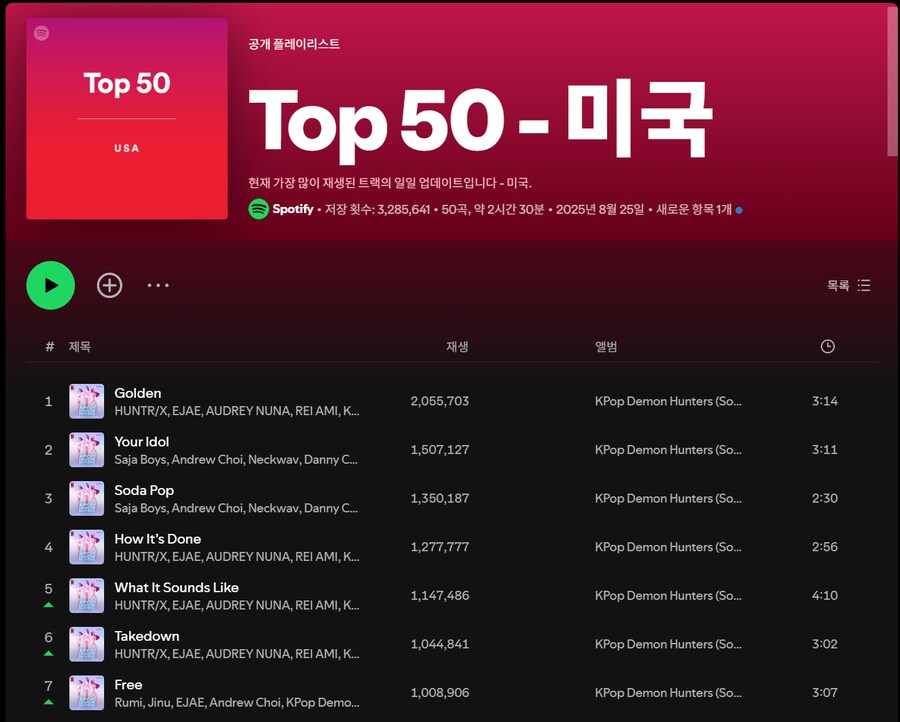
Task: Open the song Takedown
Action: point(147,636)
